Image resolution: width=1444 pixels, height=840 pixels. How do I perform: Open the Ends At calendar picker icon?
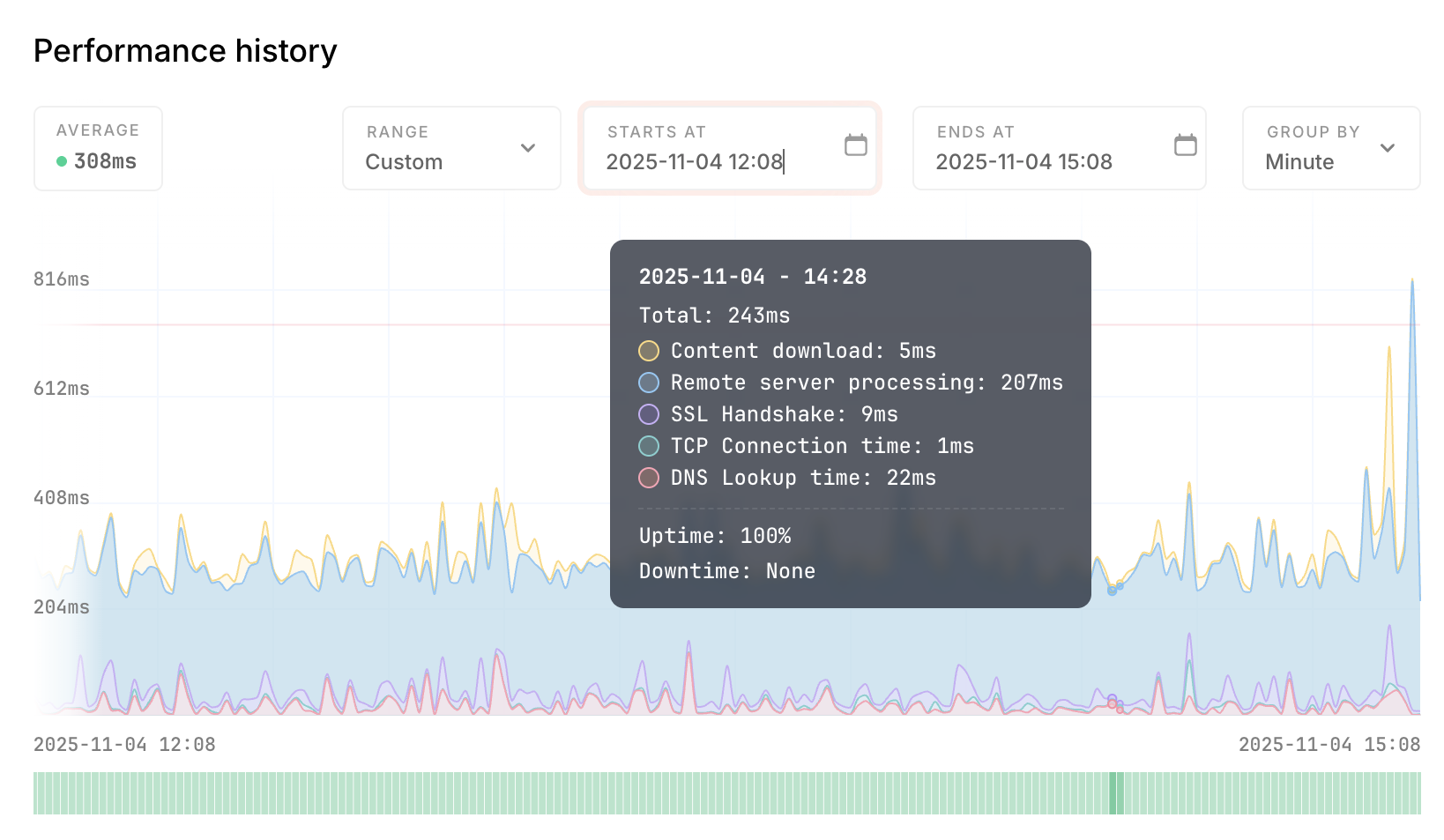(1185, 145)
